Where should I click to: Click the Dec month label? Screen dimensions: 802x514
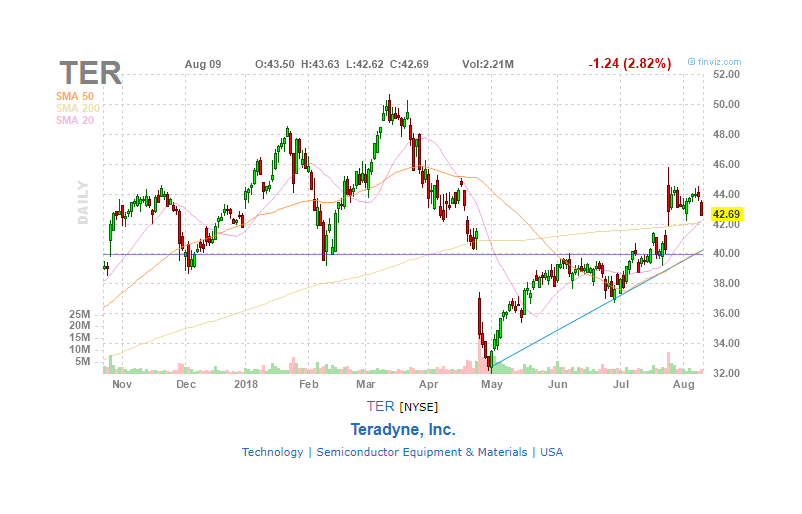[186, 385]
